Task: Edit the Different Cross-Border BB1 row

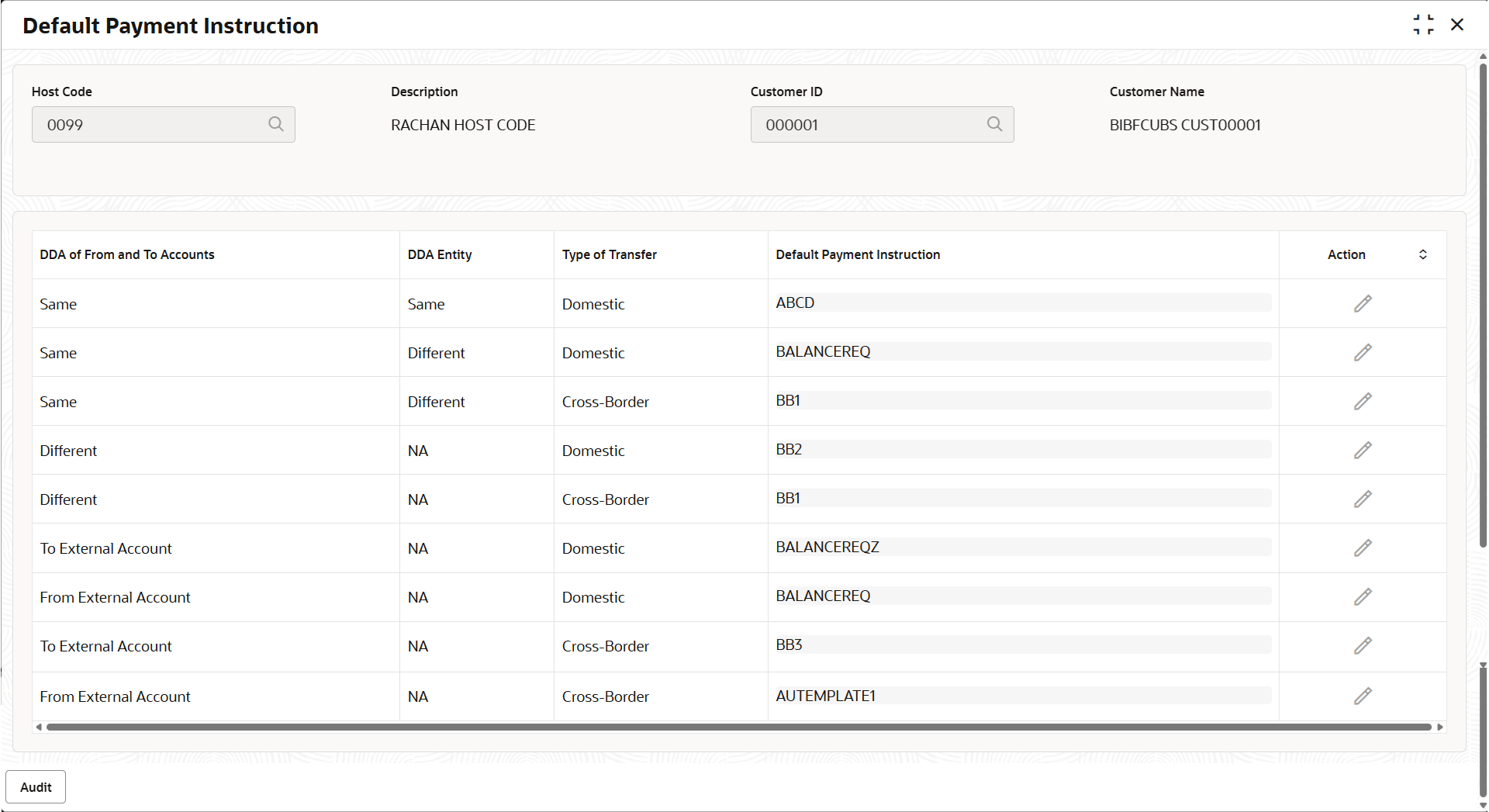Action: click(1363, 499)
